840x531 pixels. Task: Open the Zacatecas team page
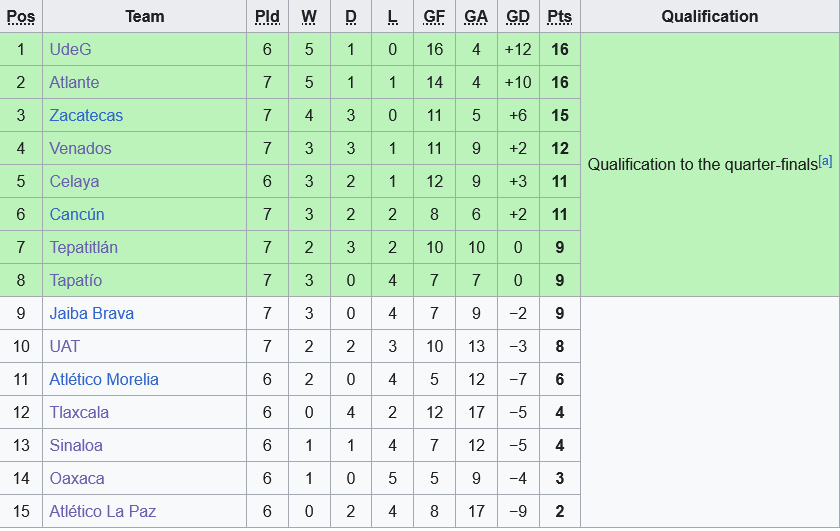(x=86, y=115)
